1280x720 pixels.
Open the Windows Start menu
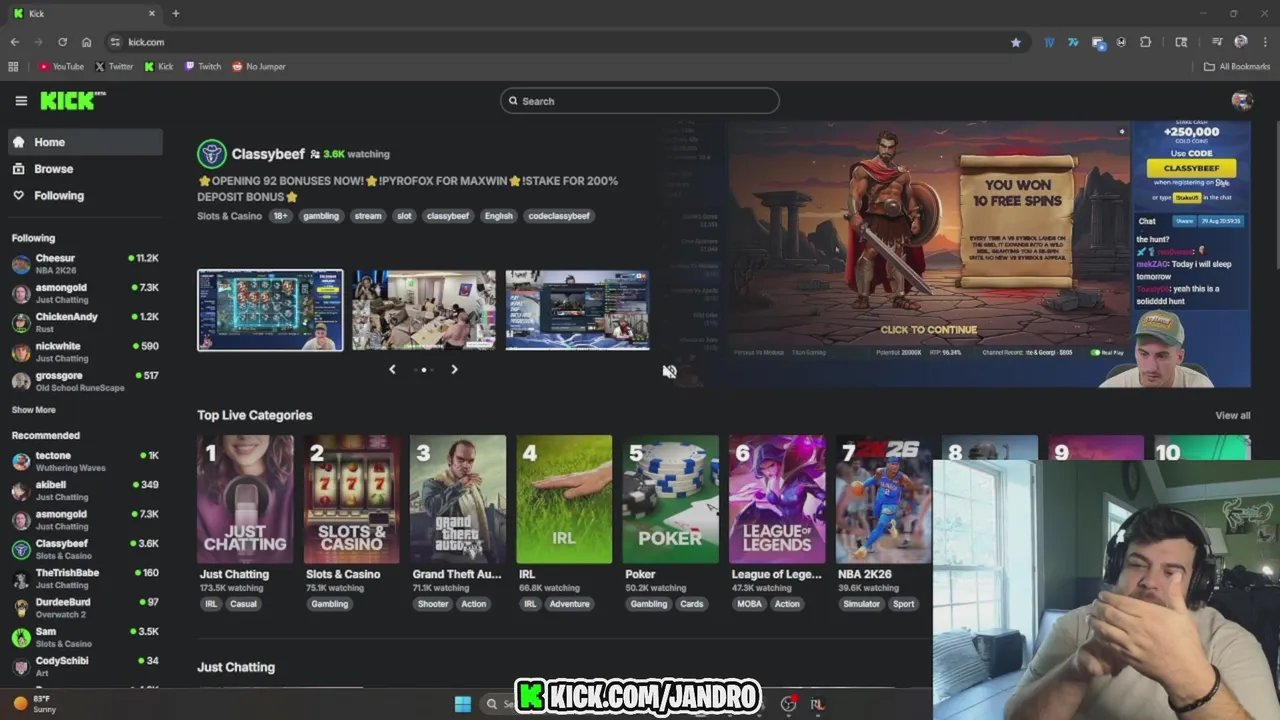(x=463, y=704)
